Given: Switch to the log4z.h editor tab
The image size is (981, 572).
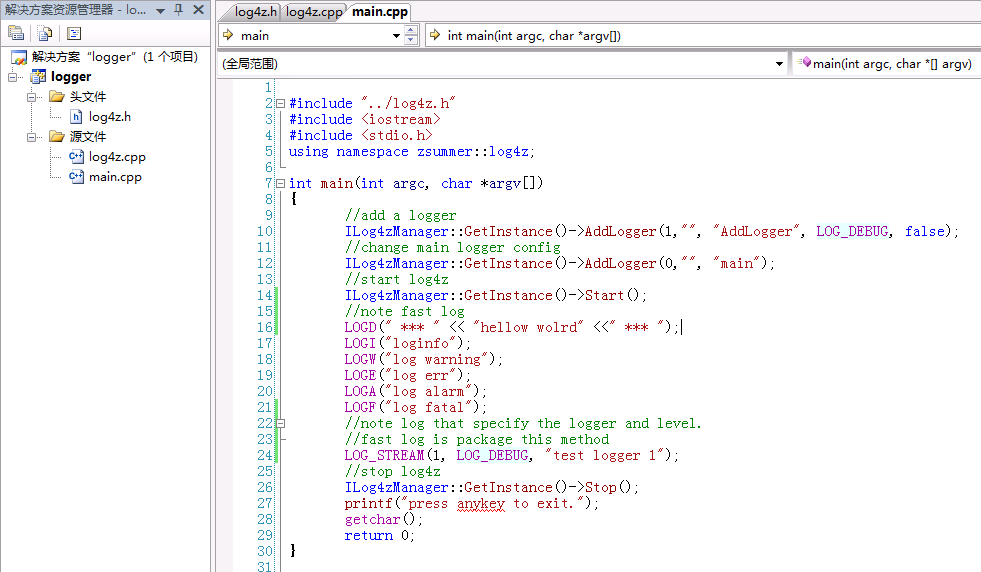Looking at the screenshot, I should (x=255, y=12).
